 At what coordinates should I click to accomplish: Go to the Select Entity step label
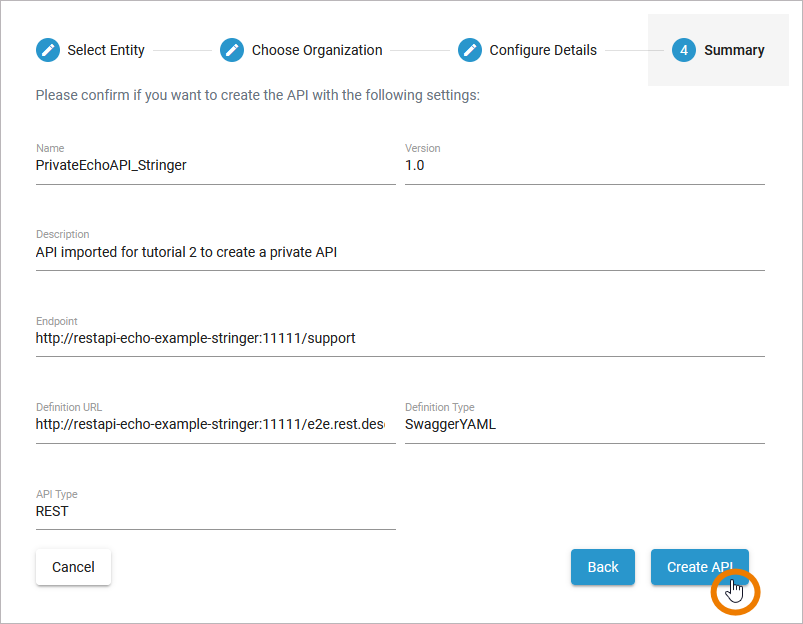click(106, 50)
